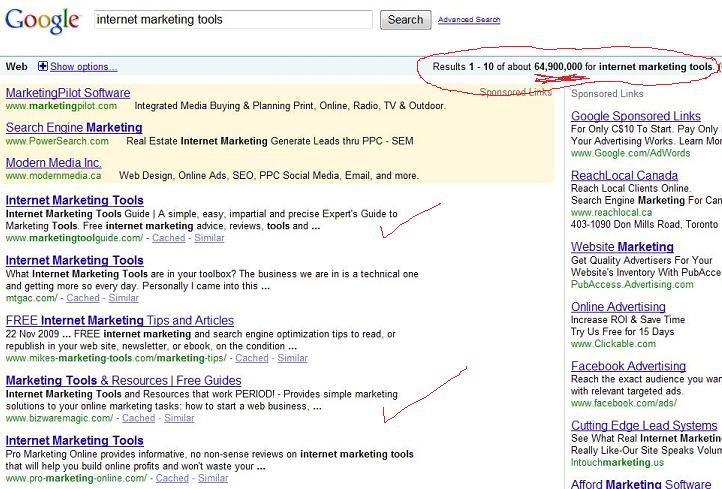The image size is (722, 489).
Task: Click Intouchmarketing.us URL text
Action: [x=617, y=462]
